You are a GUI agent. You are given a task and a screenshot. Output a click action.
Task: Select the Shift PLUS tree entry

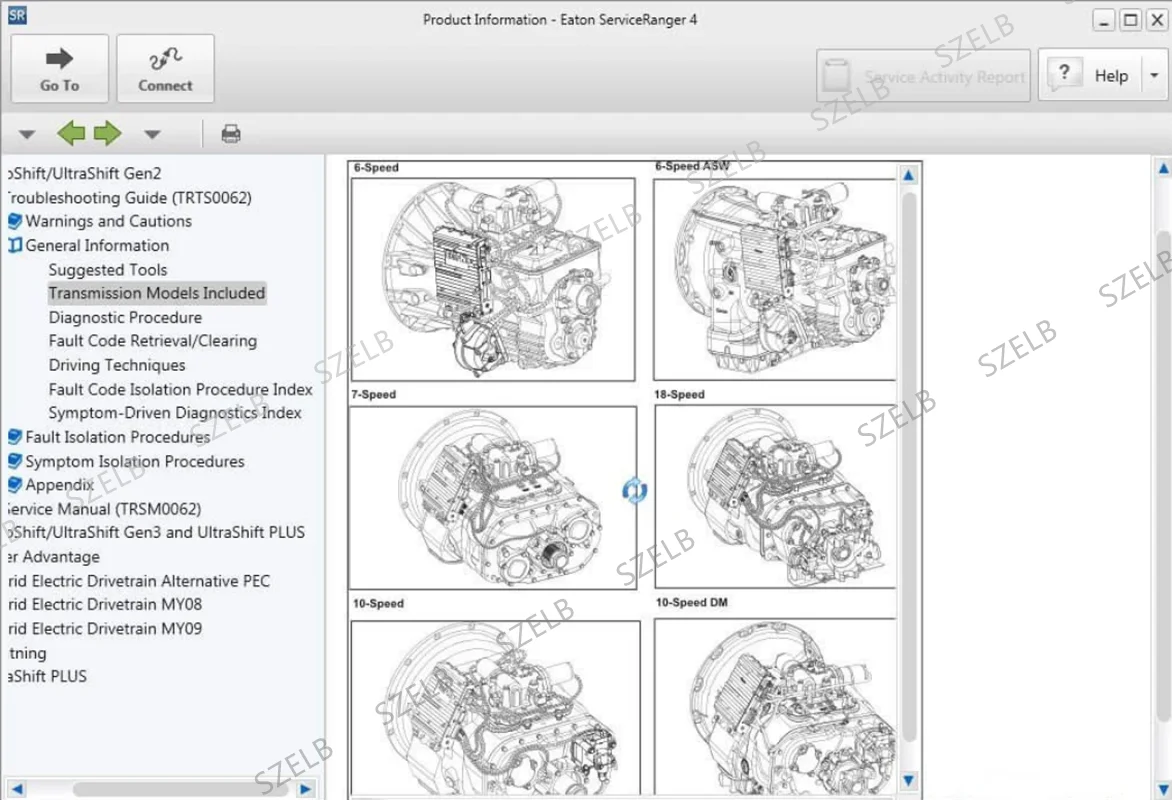pyautogui.click(x=47, y=677)
